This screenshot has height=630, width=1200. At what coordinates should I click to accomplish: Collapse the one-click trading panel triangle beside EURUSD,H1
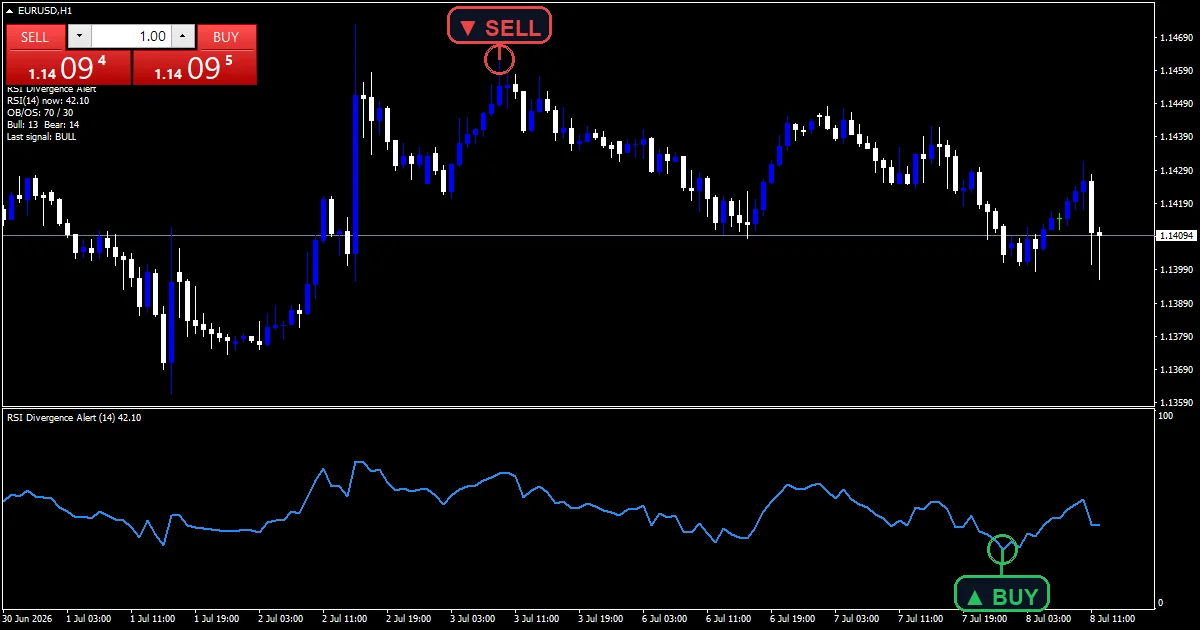tap(9, 10)
